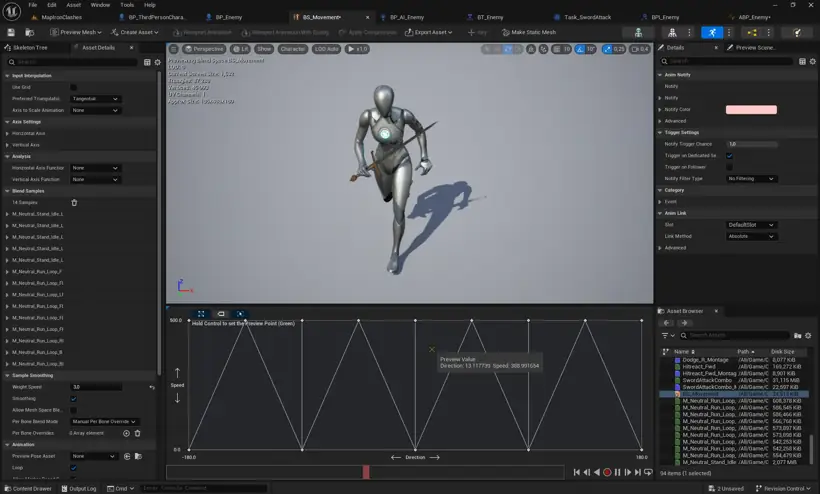Open the File menu

pos(32,5)
